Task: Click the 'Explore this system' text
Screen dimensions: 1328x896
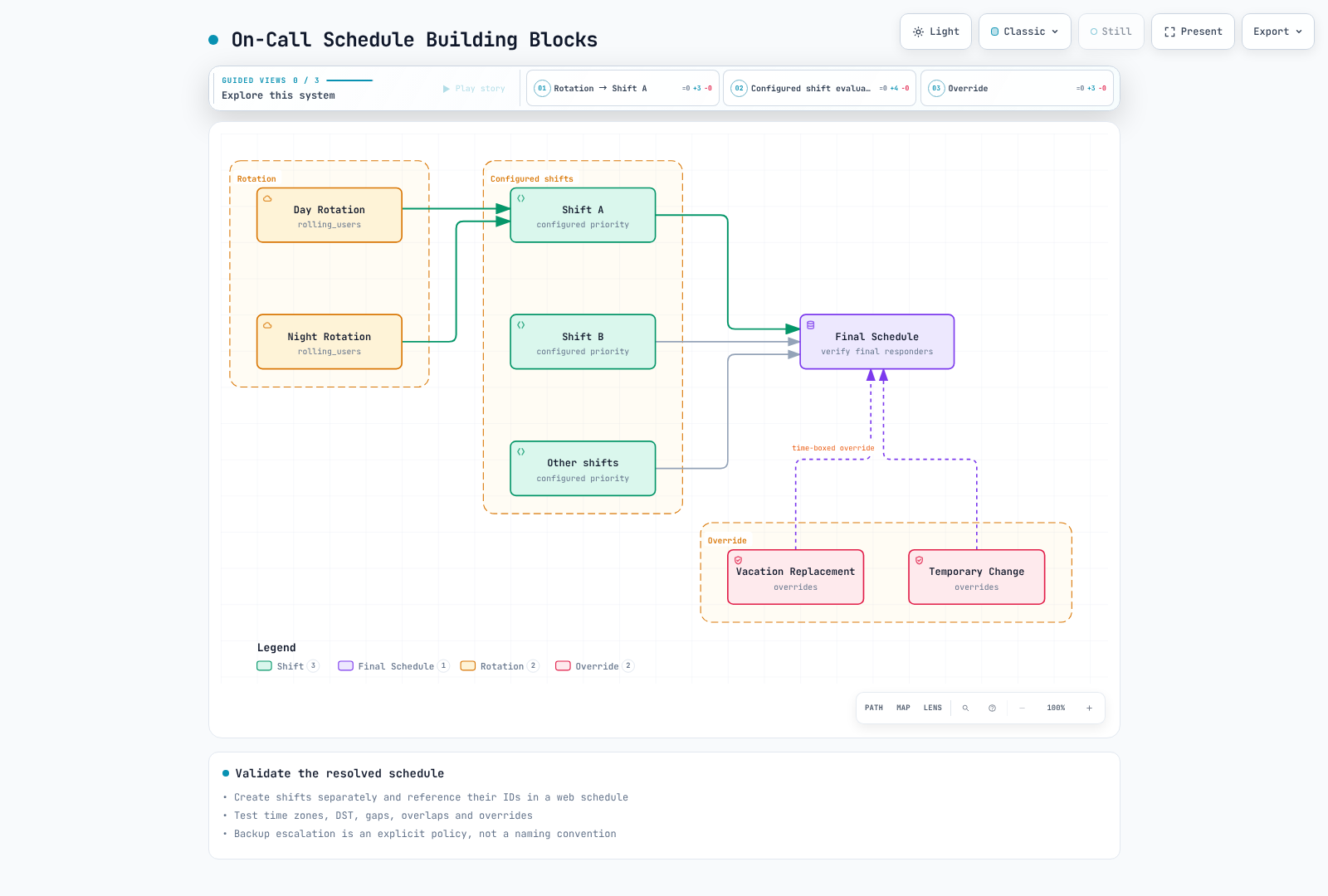Action: click(278, 95)
